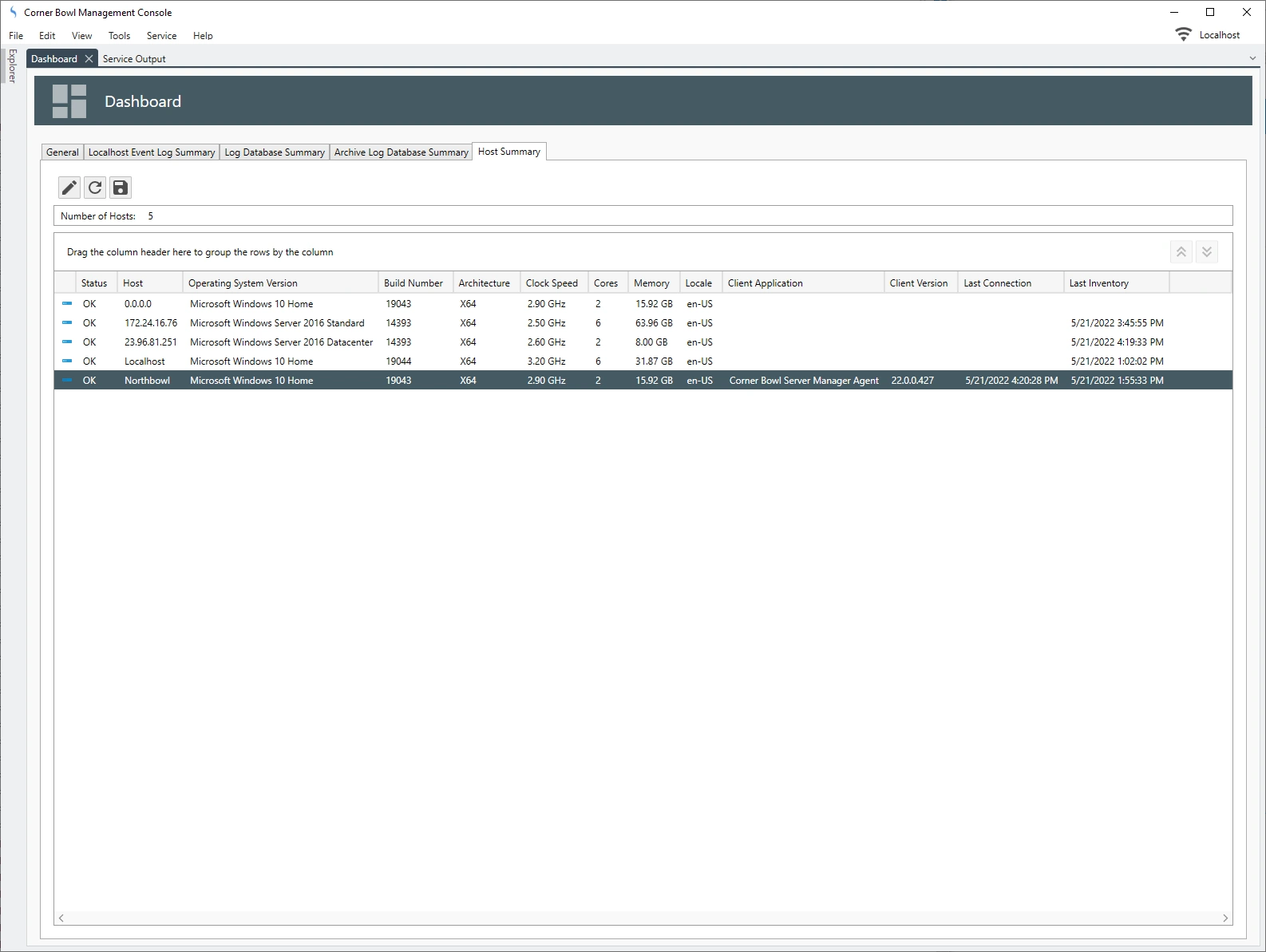Click the pencil edit icon
The image size is (1266, 952).
coord(69,188)
